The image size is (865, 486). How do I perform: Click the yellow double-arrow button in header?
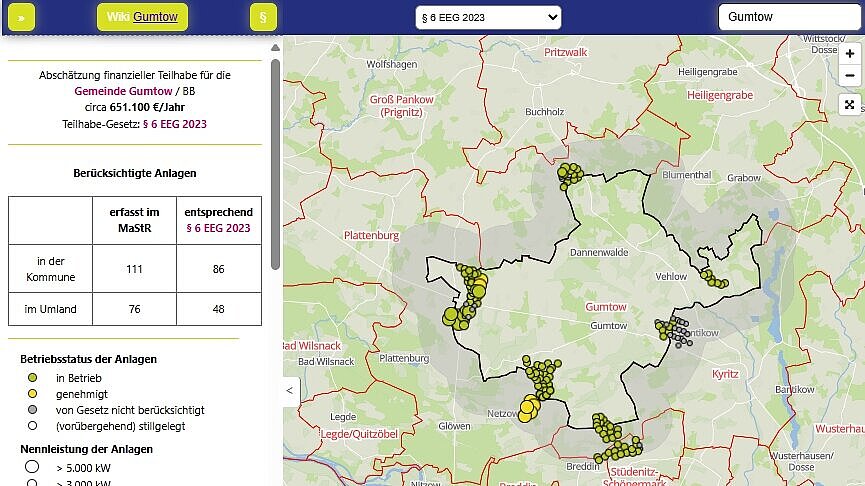pyautogui.click(x=22, y=17)
